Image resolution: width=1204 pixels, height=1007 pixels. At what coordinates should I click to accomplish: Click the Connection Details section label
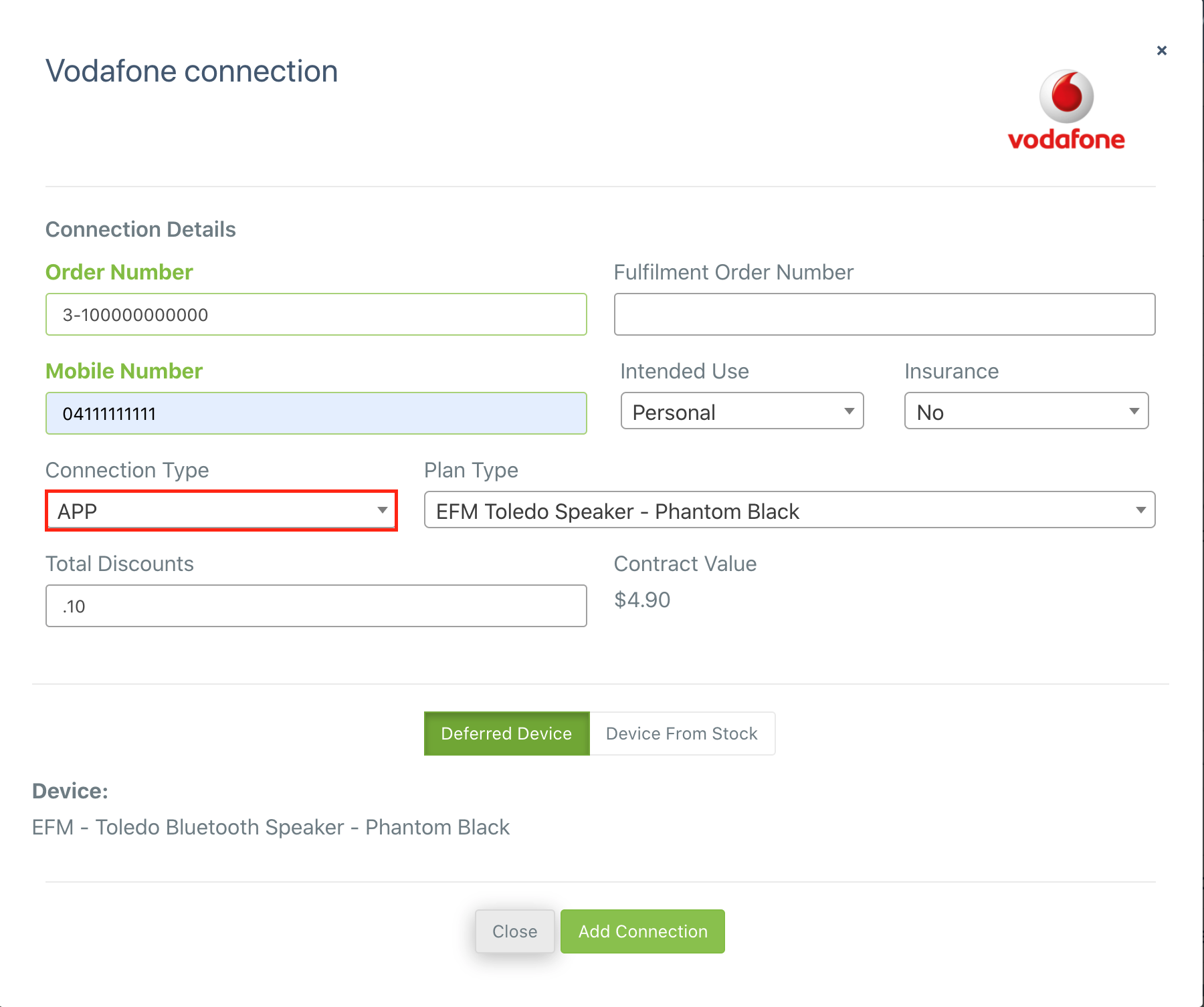[140, 229]
